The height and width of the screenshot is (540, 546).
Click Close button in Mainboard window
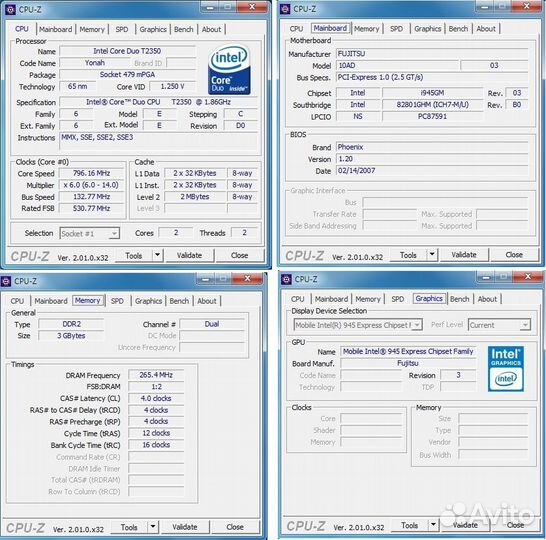click(x=514, y=255)
